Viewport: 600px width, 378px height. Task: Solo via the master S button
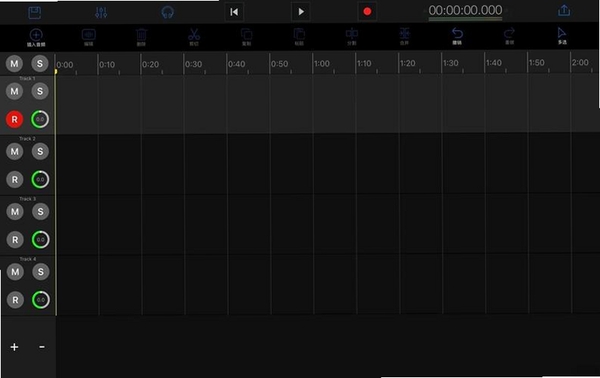(x=40, y=64)
